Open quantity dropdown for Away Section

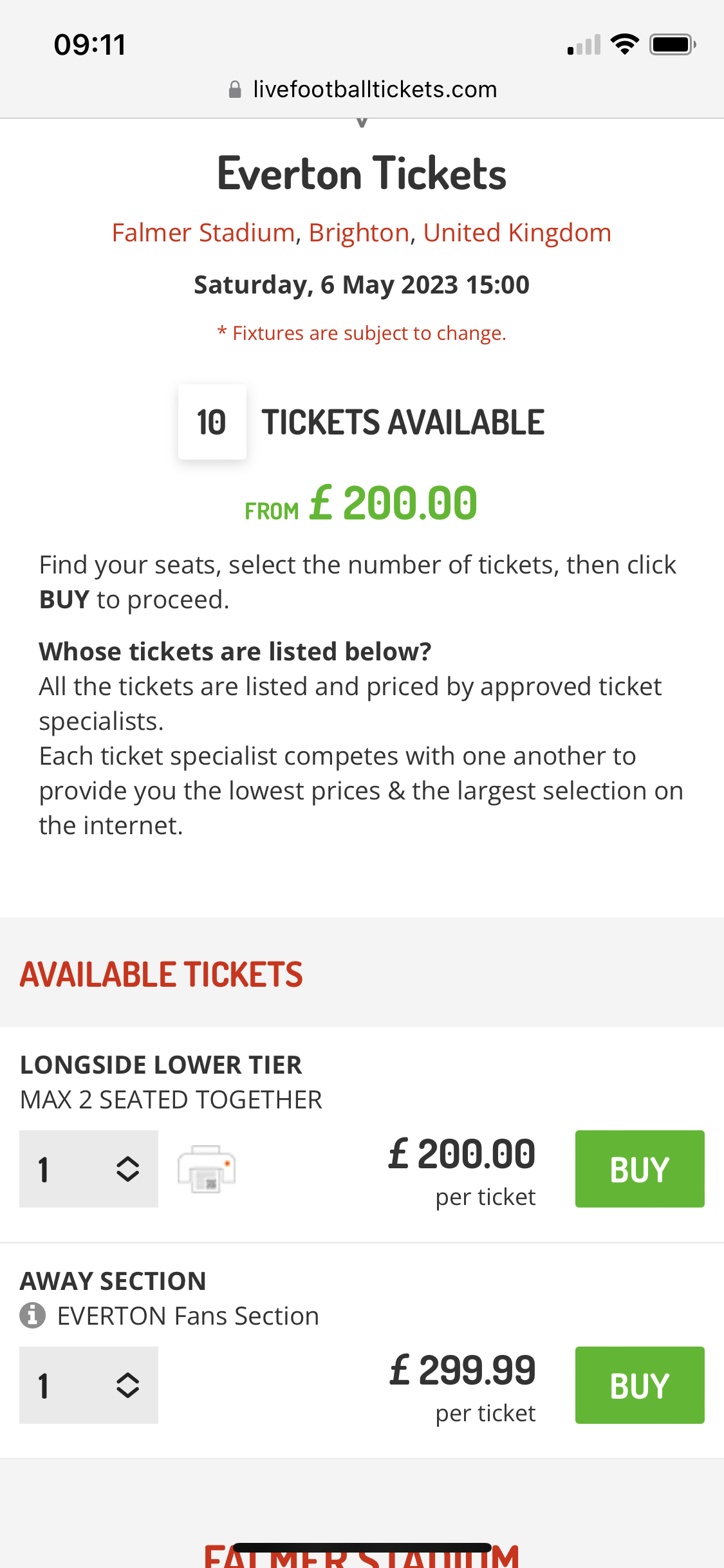click(89, 1385)
